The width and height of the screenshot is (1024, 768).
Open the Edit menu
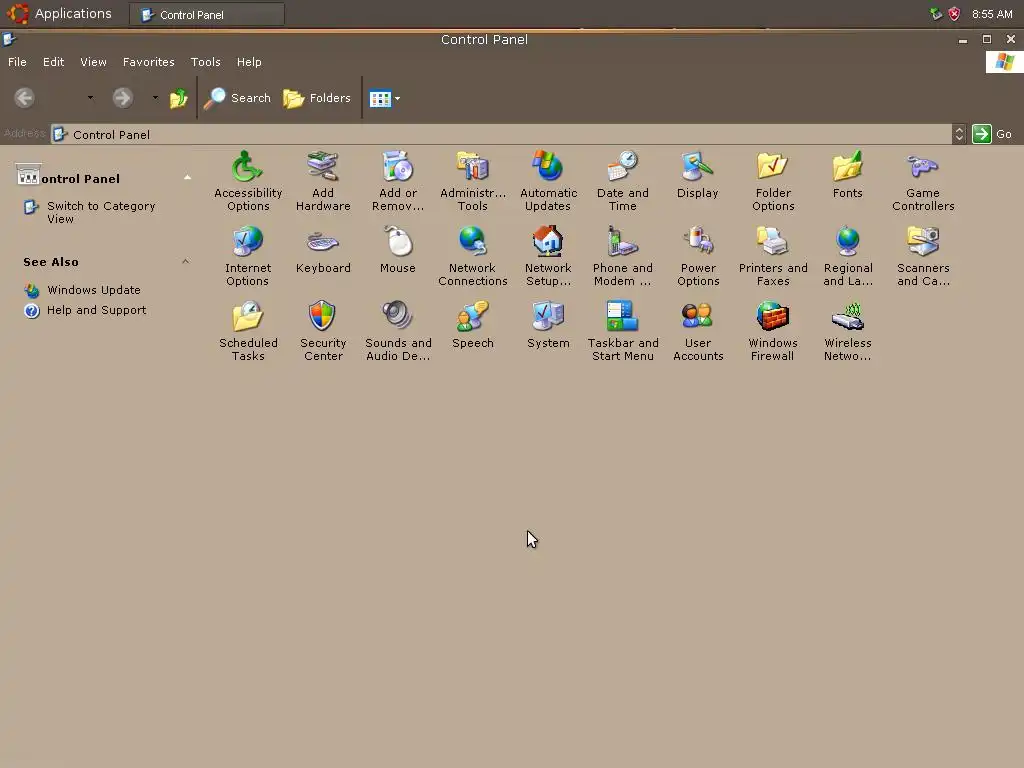pos(54,62)
